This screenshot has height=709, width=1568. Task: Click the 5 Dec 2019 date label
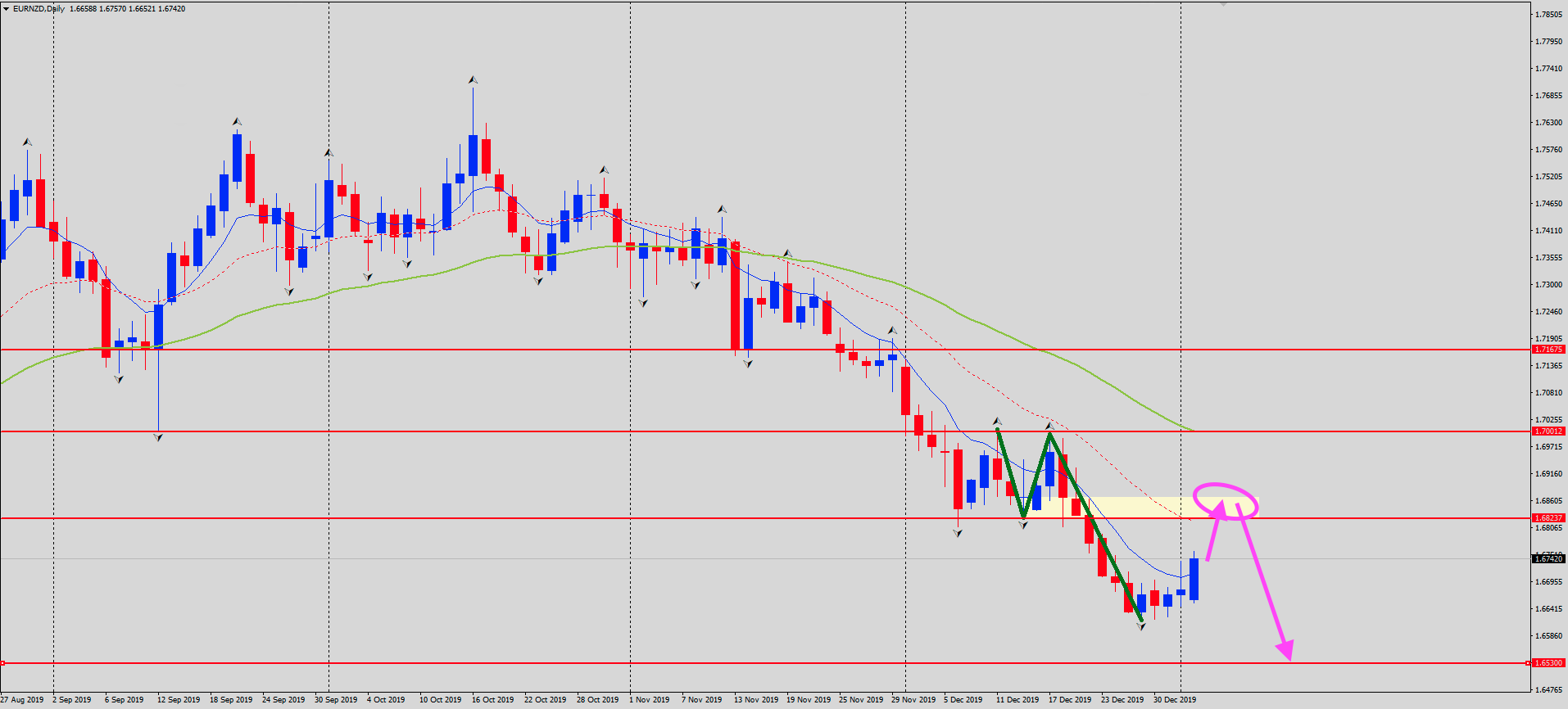point(963,700)
